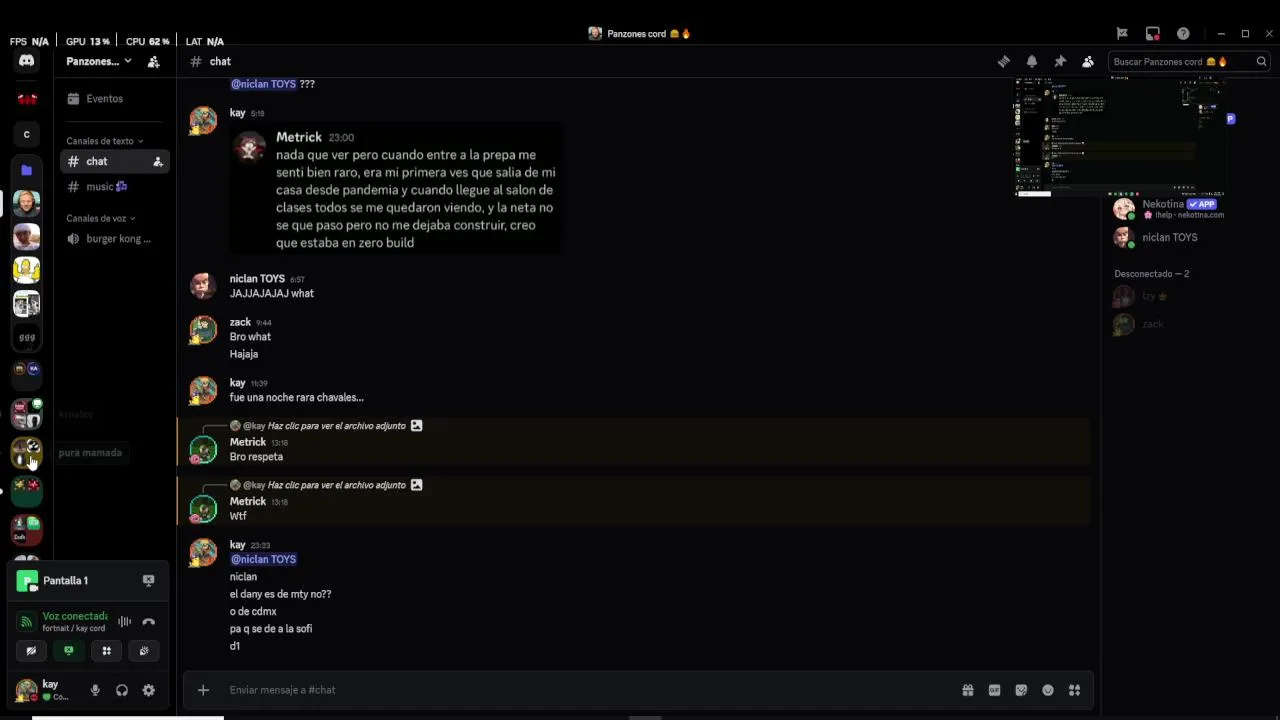Toggle microphone mute
Viewport: 1280px width, 720px height.
(95, 690)
